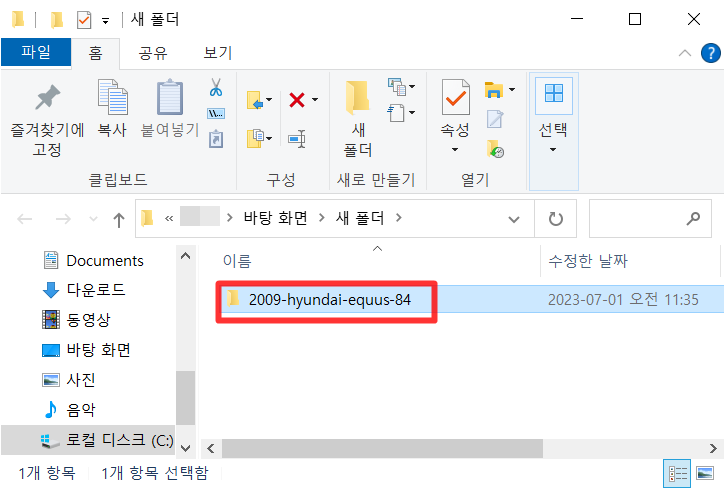Open the Copy to folder dropdown

[x=259, y=138]
